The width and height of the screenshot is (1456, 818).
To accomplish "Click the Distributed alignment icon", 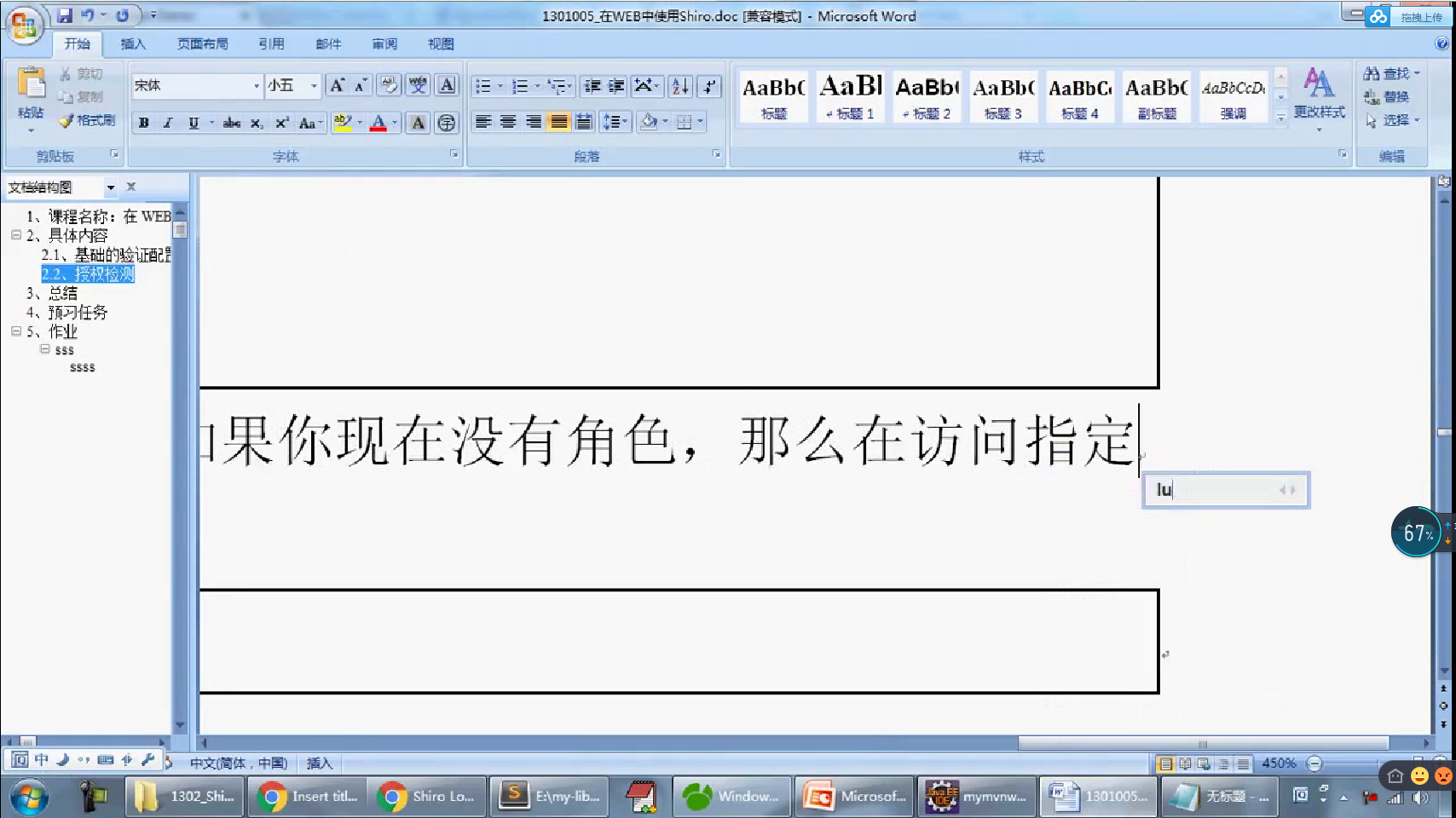I will click(x=584, y=122).
